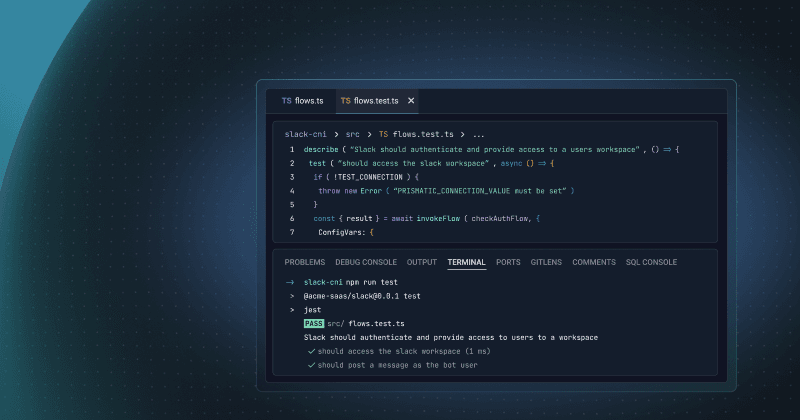The height and width of the screenshot is (420, 800).
Task: Switch to the OUTPUT panel tab
Action: (421, 262)
